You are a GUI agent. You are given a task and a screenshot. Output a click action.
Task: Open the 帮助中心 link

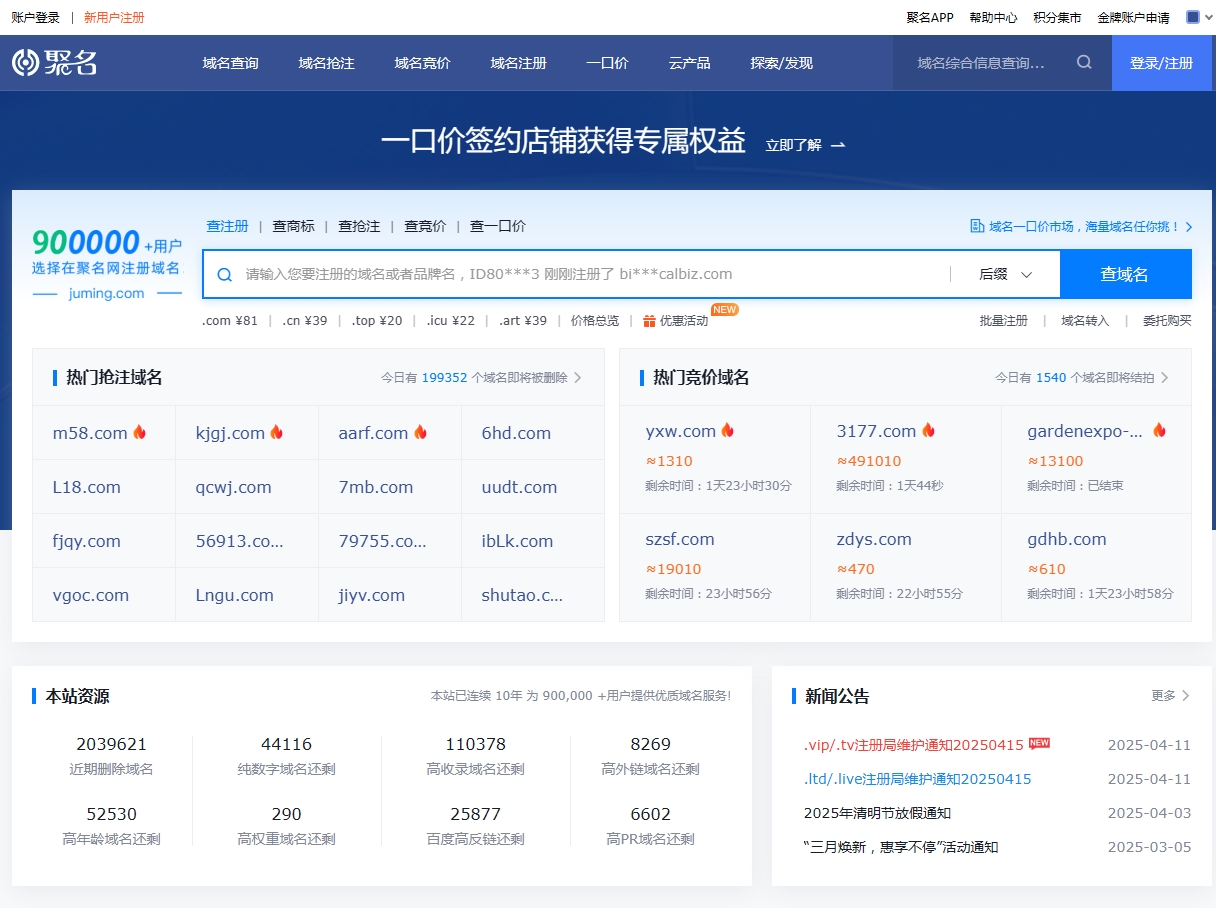[993, 17]
